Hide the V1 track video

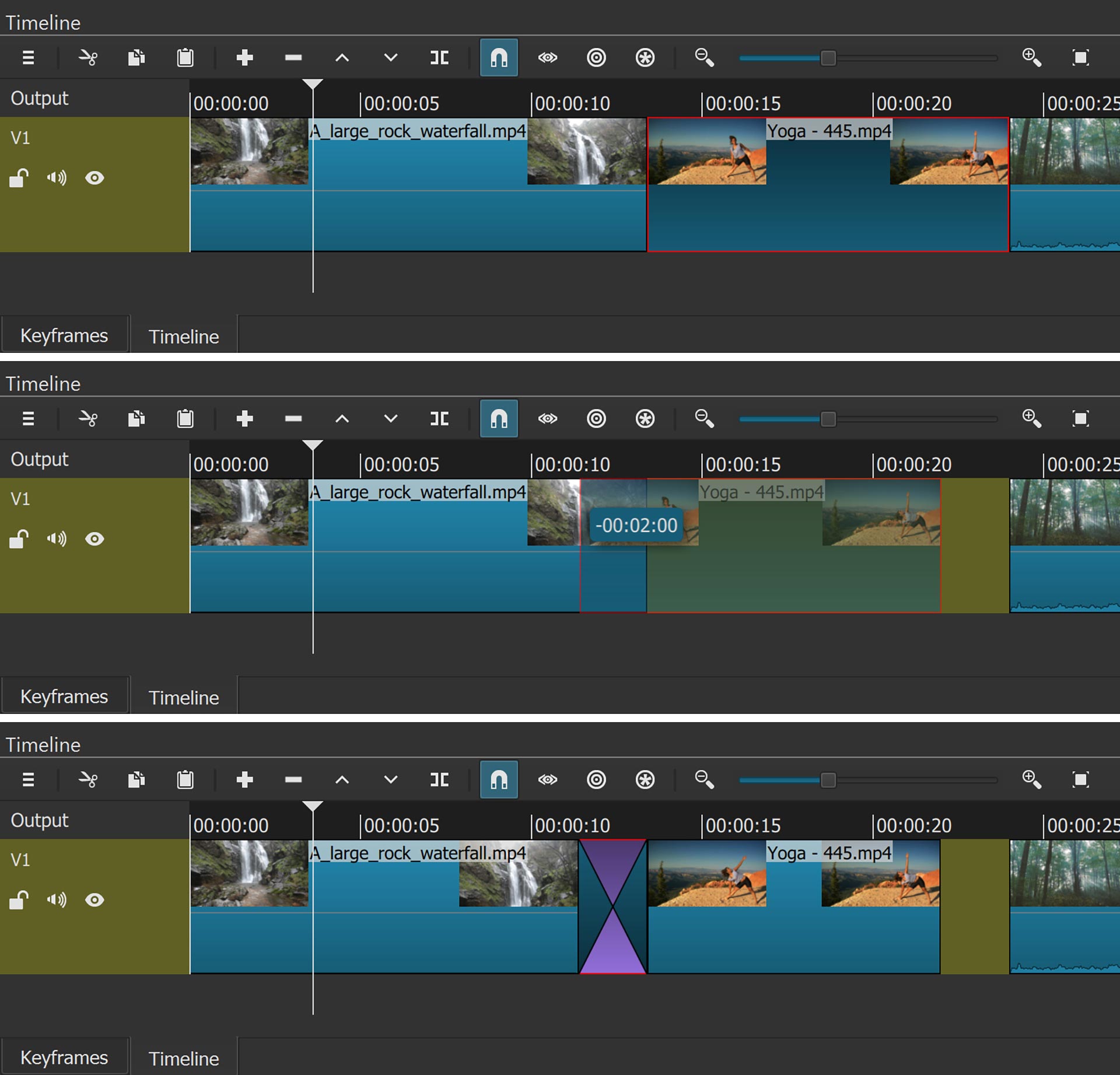coord(95,178)
